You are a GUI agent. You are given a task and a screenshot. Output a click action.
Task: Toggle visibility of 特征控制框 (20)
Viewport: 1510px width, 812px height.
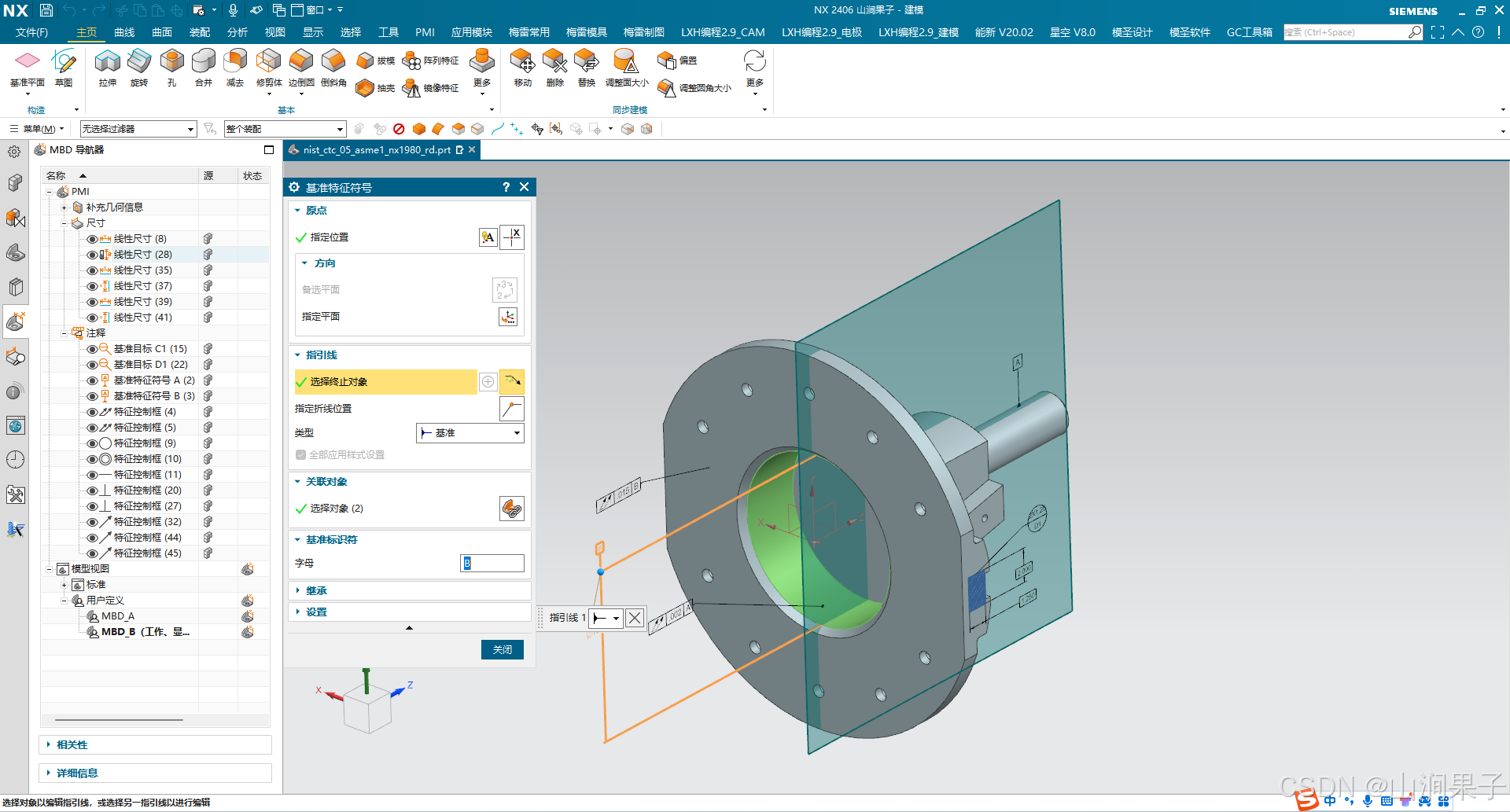tap(92, 491)
